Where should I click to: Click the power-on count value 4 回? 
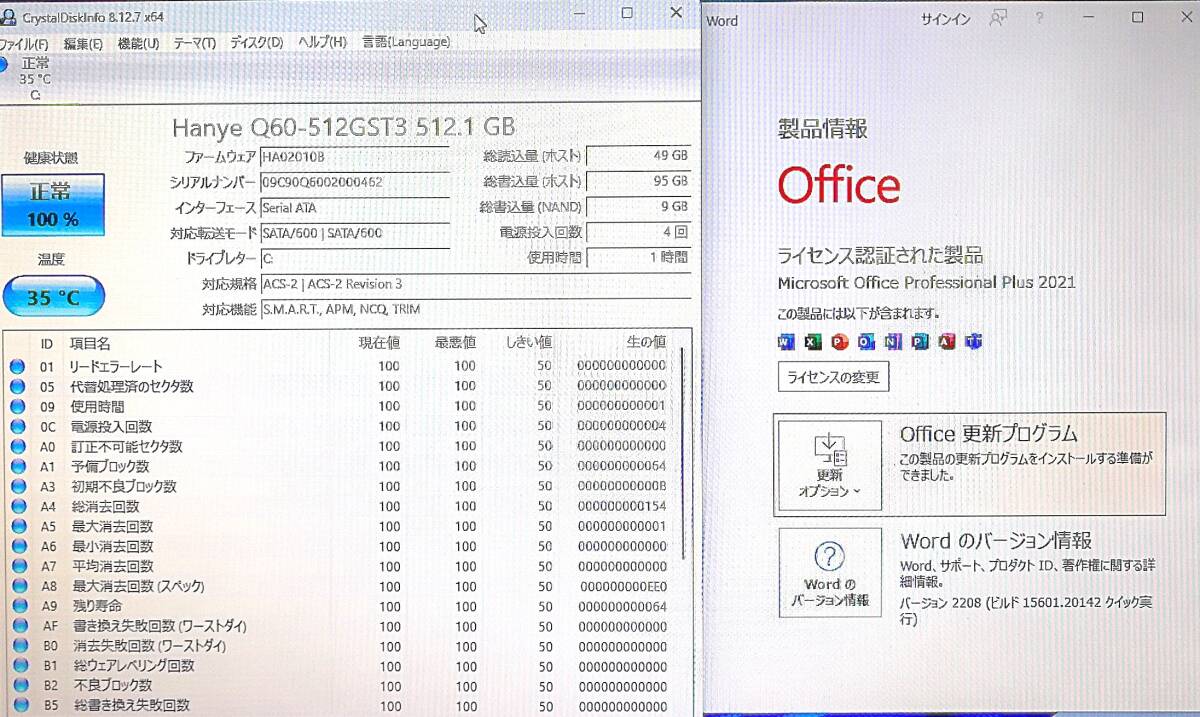[x=640, y=232]
